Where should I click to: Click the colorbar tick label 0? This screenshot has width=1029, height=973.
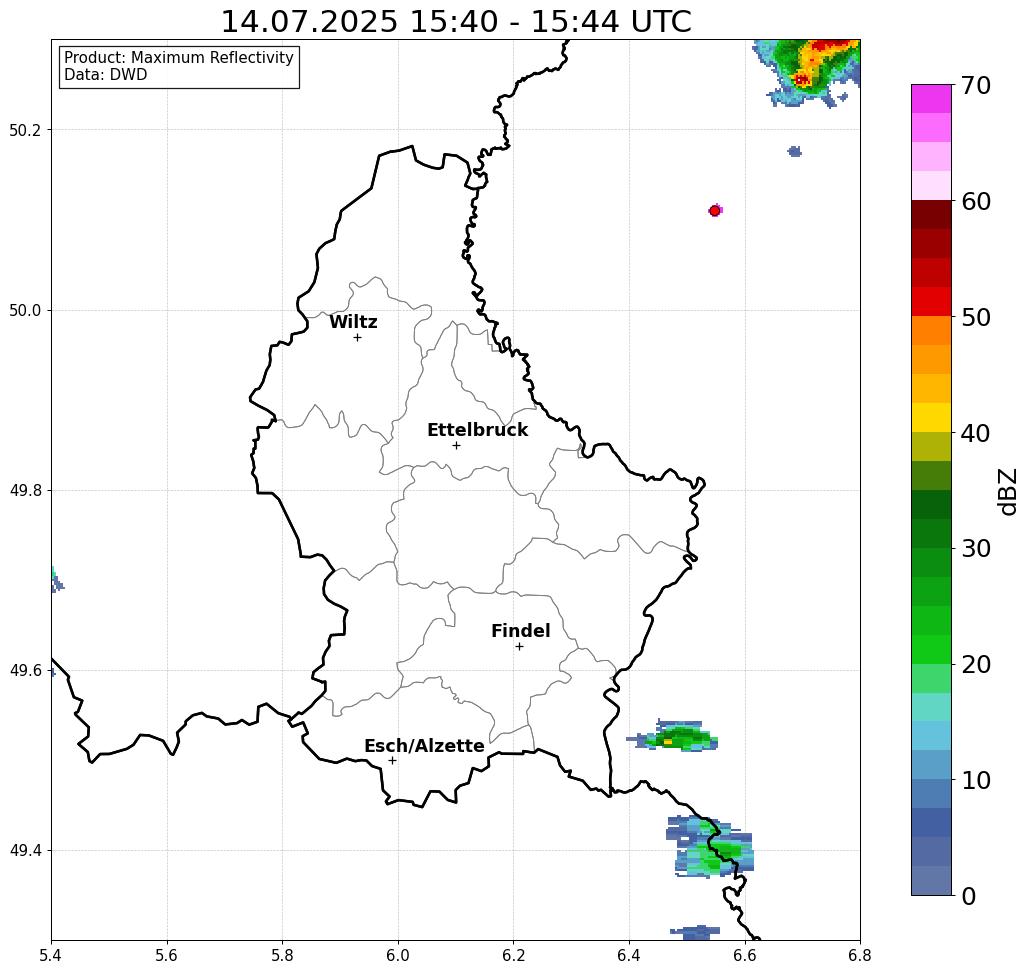click(969, 896)
